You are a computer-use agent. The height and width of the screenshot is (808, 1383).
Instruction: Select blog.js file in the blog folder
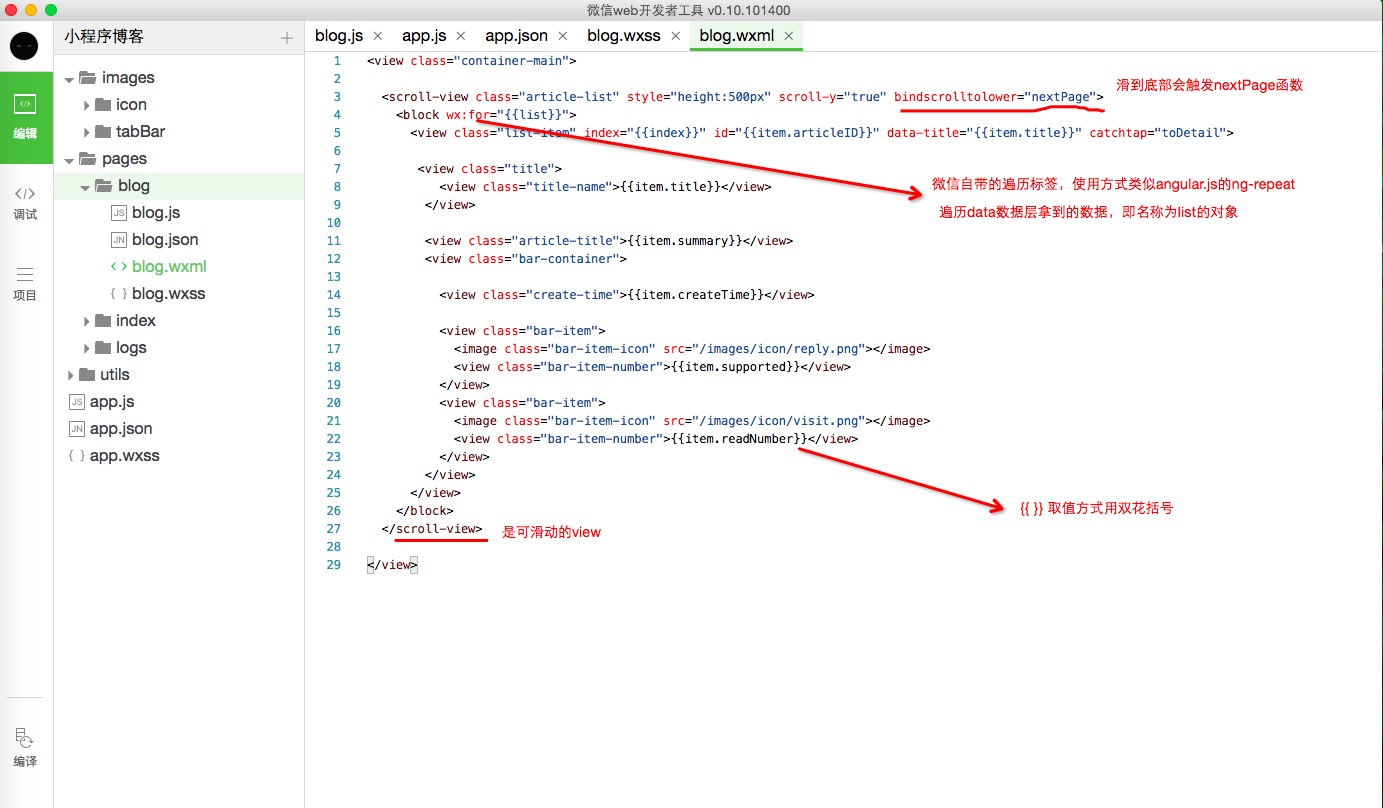(x=155, y=213)
